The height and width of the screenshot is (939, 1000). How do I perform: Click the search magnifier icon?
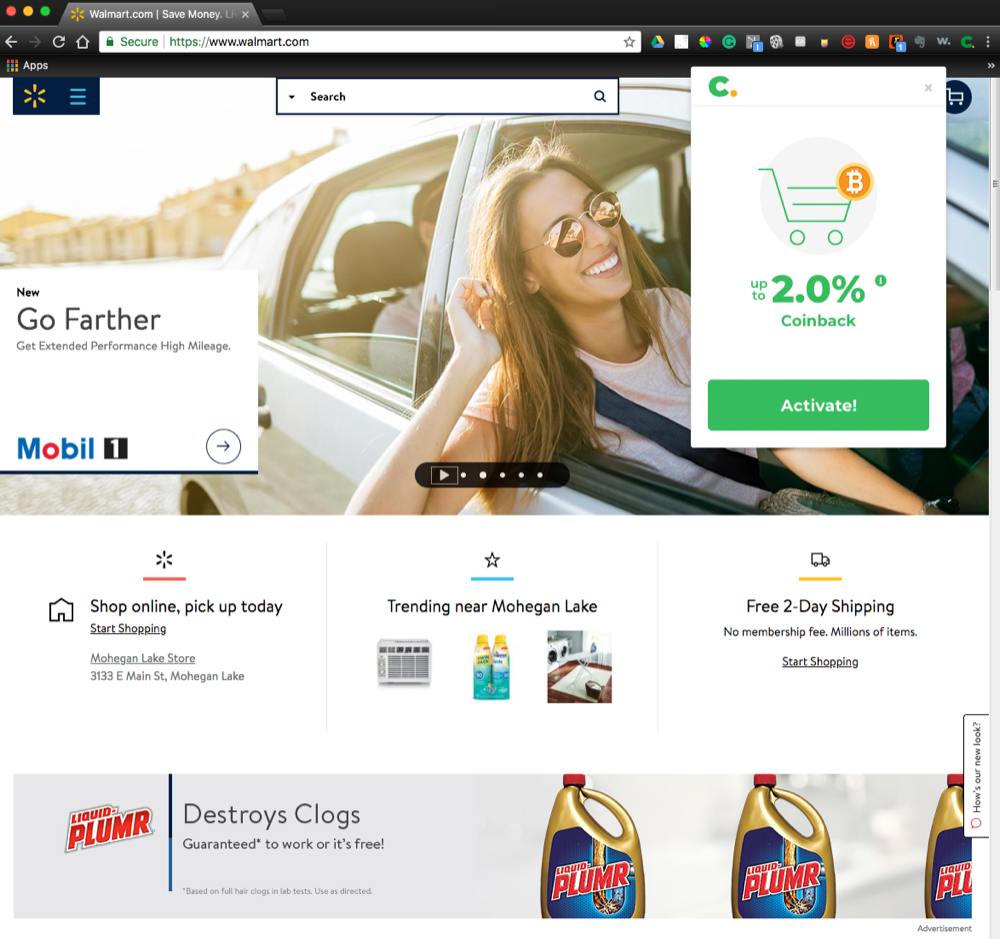(600, 97)
